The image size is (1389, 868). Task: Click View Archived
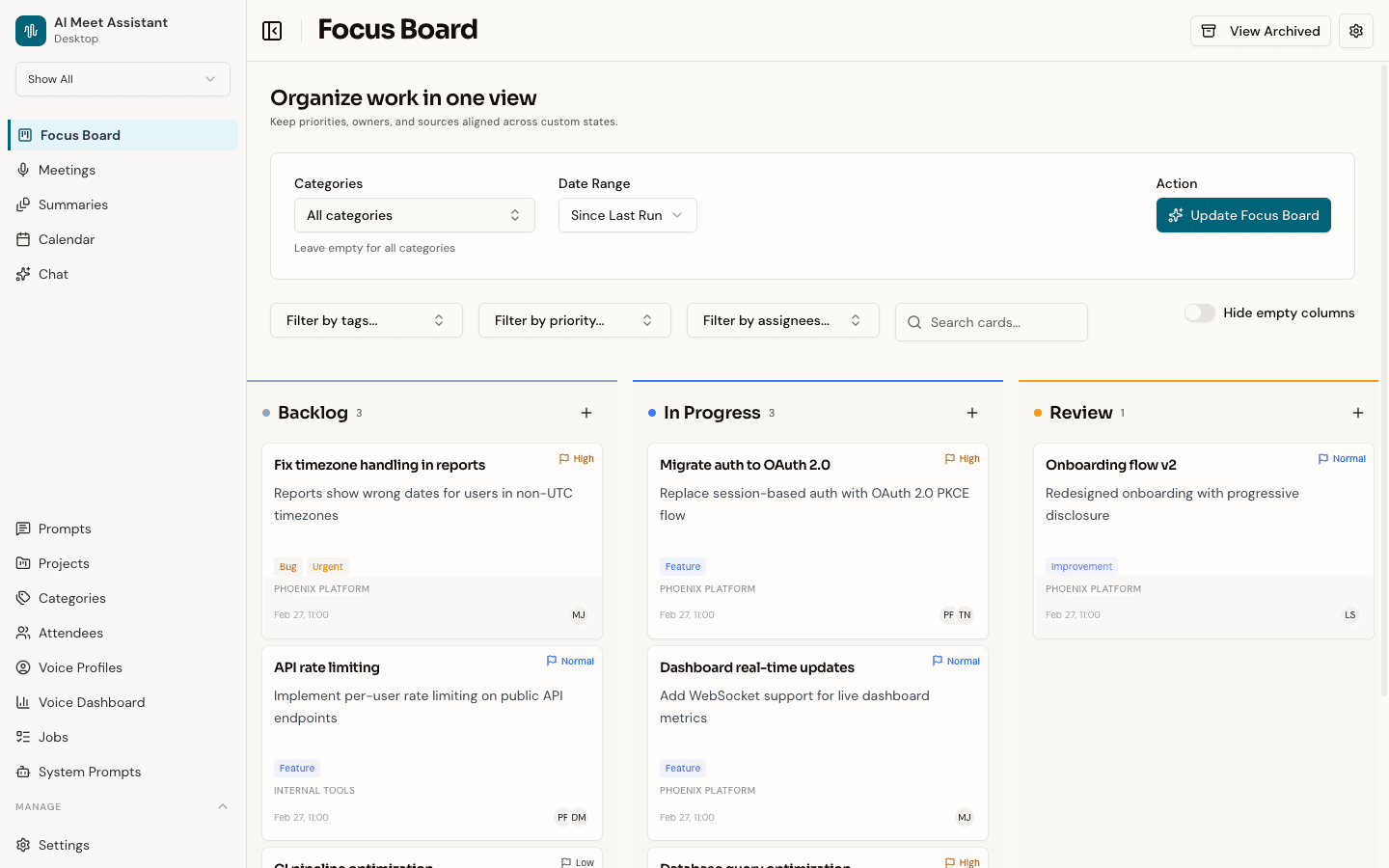1260,30
